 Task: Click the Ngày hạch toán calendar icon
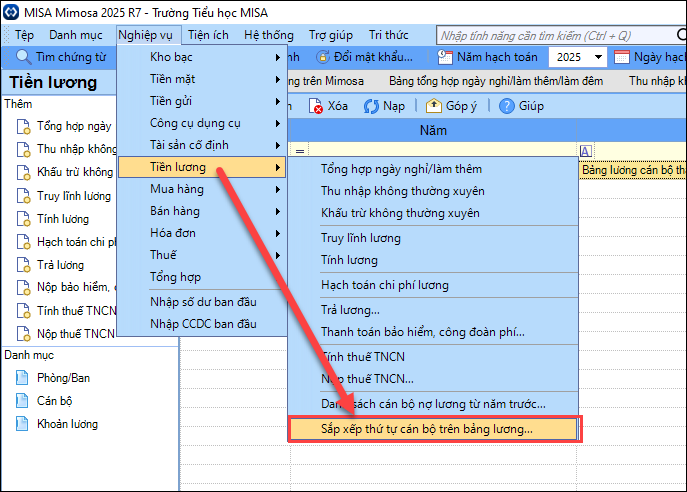pos(622,57)
